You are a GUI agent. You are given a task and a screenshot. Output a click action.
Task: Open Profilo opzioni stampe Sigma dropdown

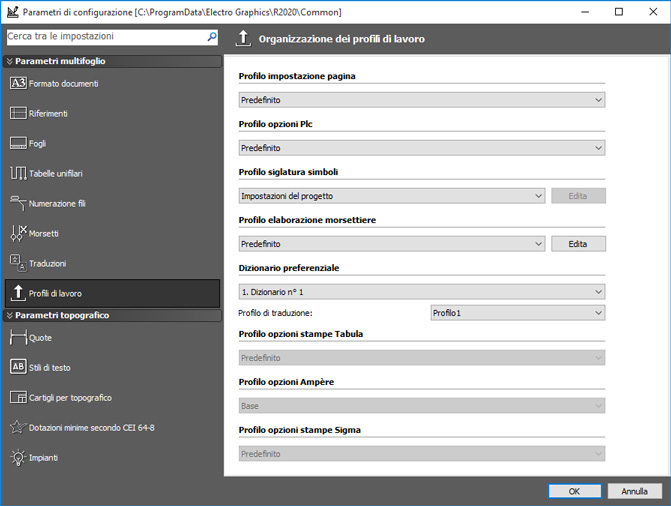click(x=422, y=453)
